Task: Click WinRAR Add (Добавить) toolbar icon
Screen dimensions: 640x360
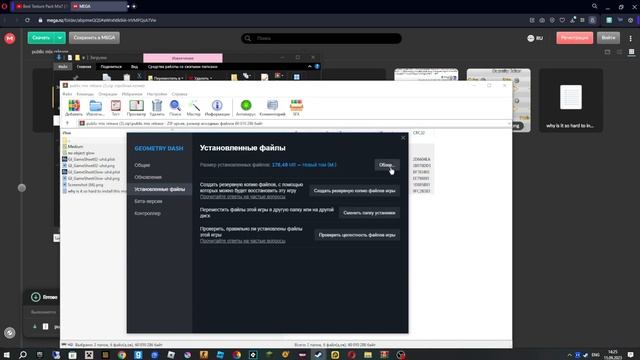Action: tap(73, 108)
